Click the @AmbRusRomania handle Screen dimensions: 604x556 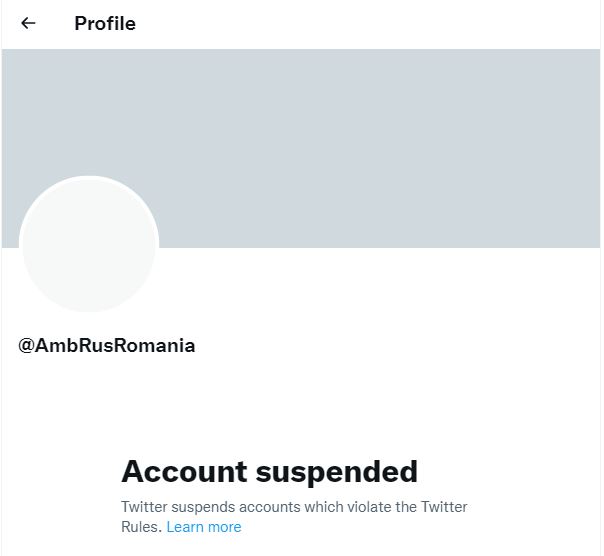pyautogui.click(x=107, y=346)
